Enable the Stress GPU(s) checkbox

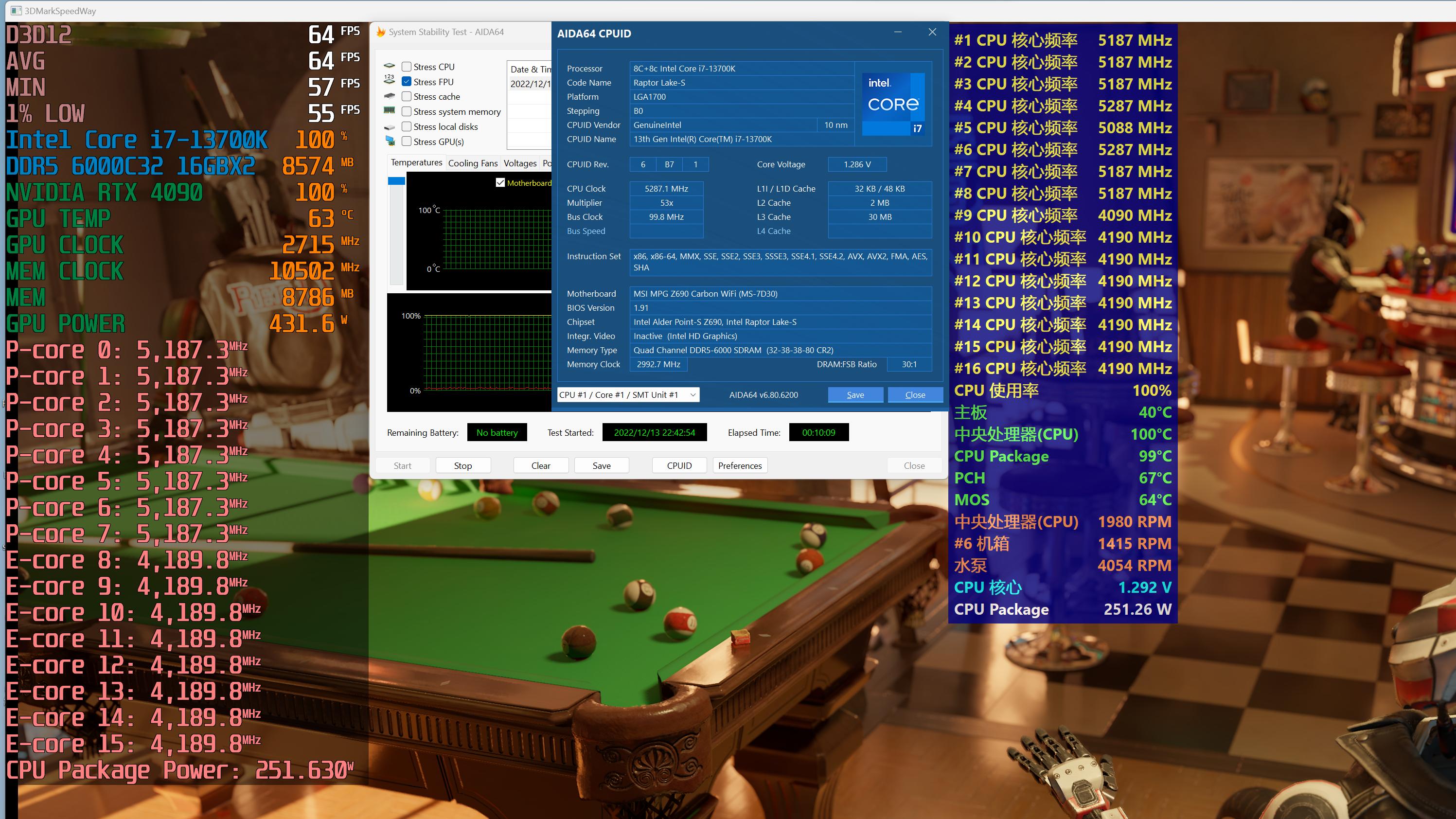407,142
